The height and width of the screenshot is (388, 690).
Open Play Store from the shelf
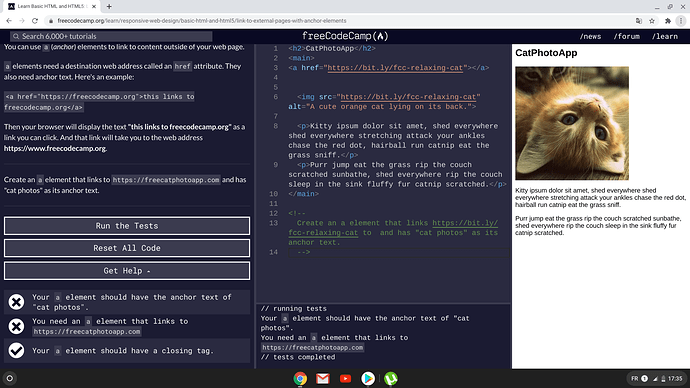click(x=368, y=378)
